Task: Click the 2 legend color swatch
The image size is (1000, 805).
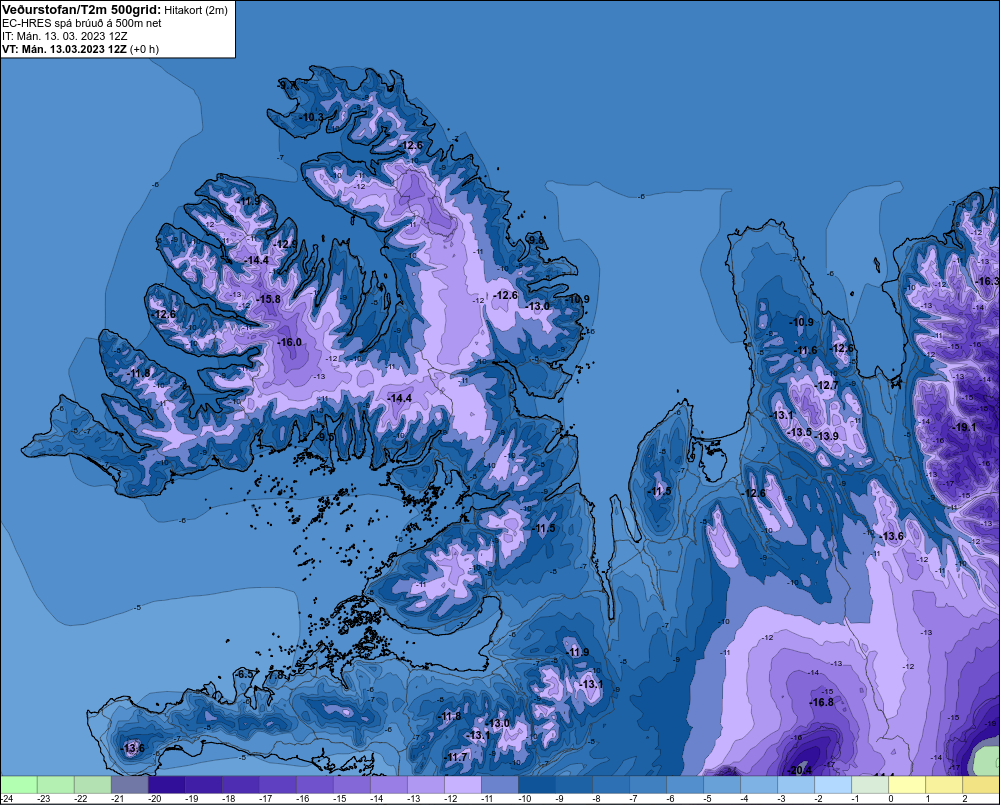Action: pos(981,784)
